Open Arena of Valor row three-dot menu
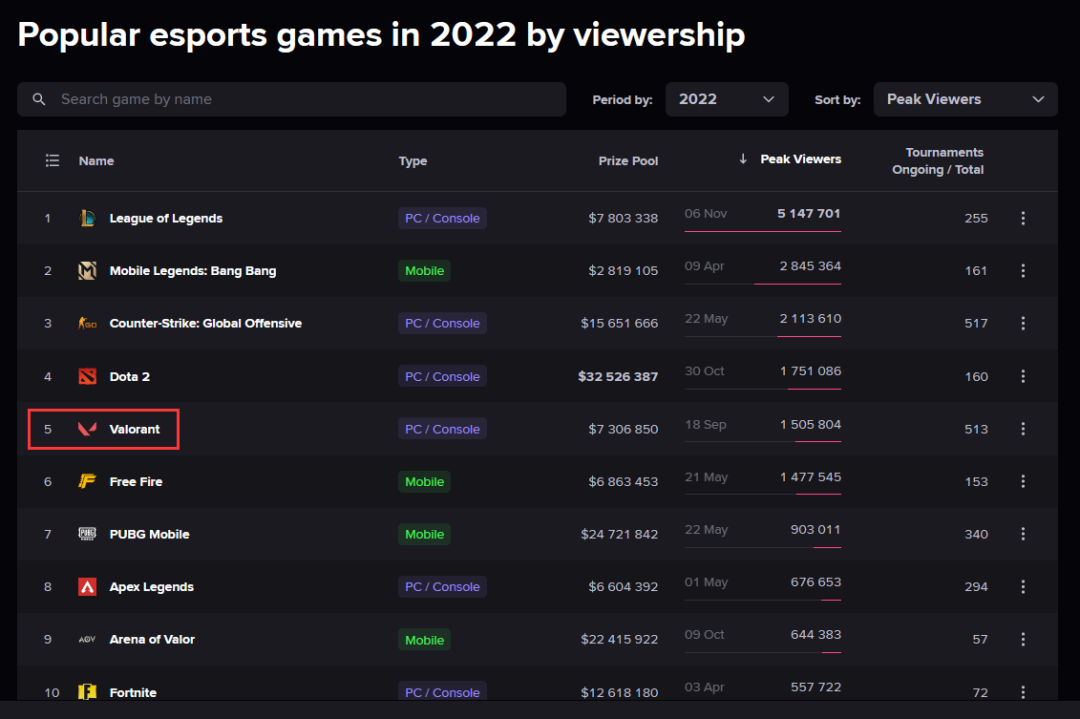1080x719 pixels. coord(1023,639)
